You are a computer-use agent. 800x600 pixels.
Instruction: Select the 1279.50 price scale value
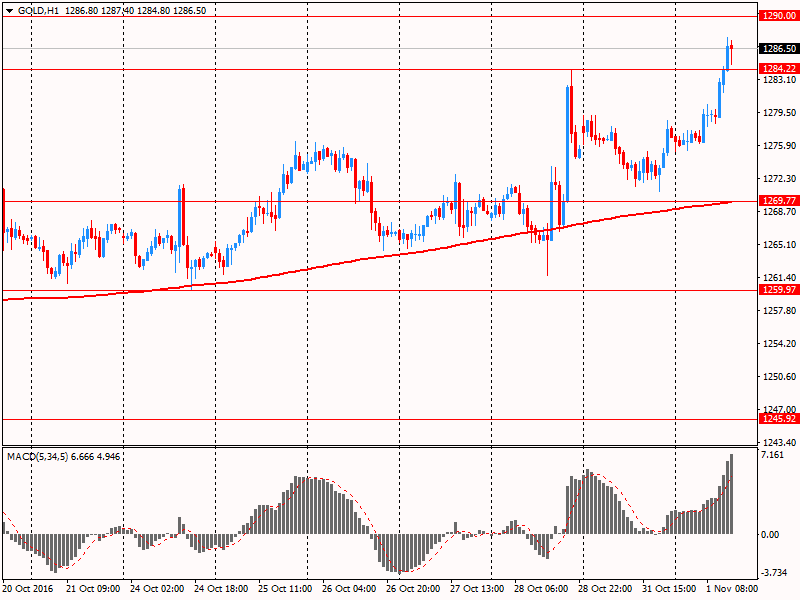pyautogui.click(x=779, y=112)
